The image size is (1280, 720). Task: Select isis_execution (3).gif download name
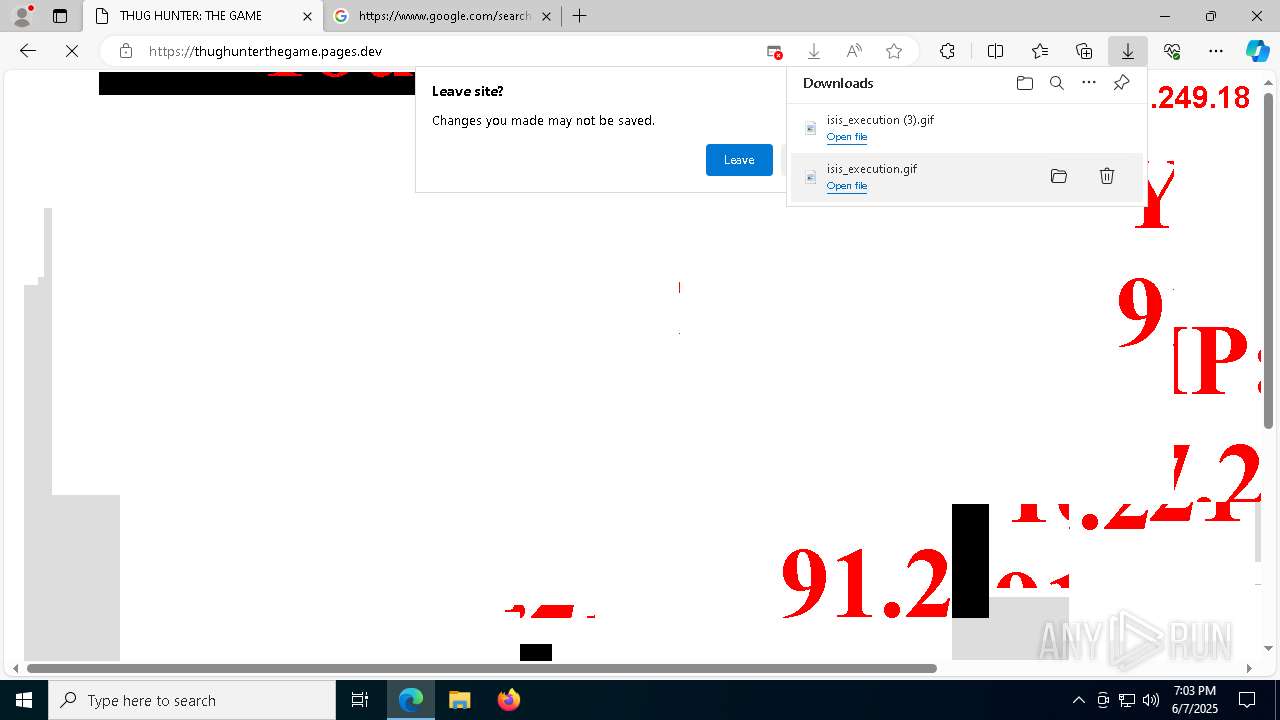point(880,120)
